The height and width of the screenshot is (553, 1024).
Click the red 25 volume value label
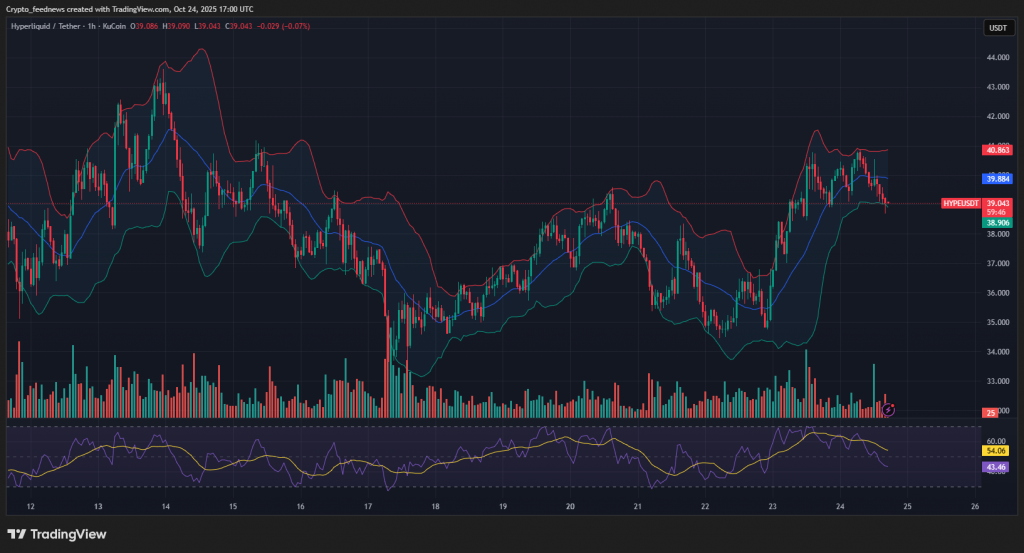[x=991, y=412]
